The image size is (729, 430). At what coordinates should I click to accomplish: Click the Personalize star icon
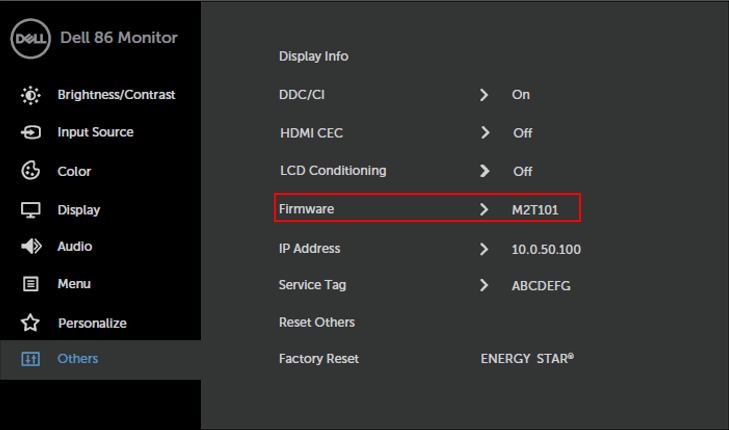(30, 323)
